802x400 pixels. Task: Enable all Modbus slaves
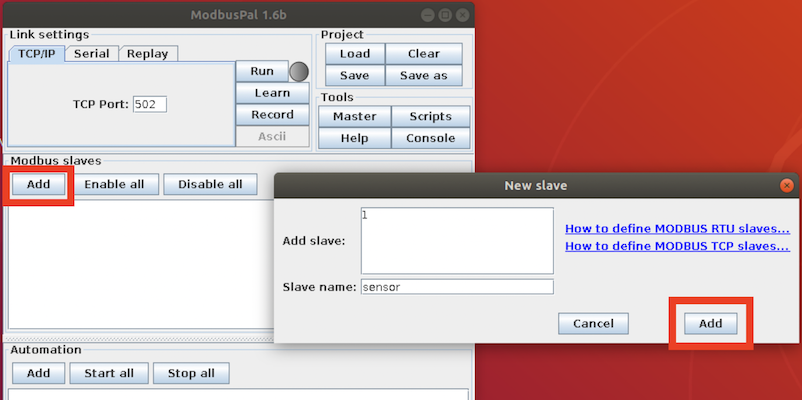114,184
